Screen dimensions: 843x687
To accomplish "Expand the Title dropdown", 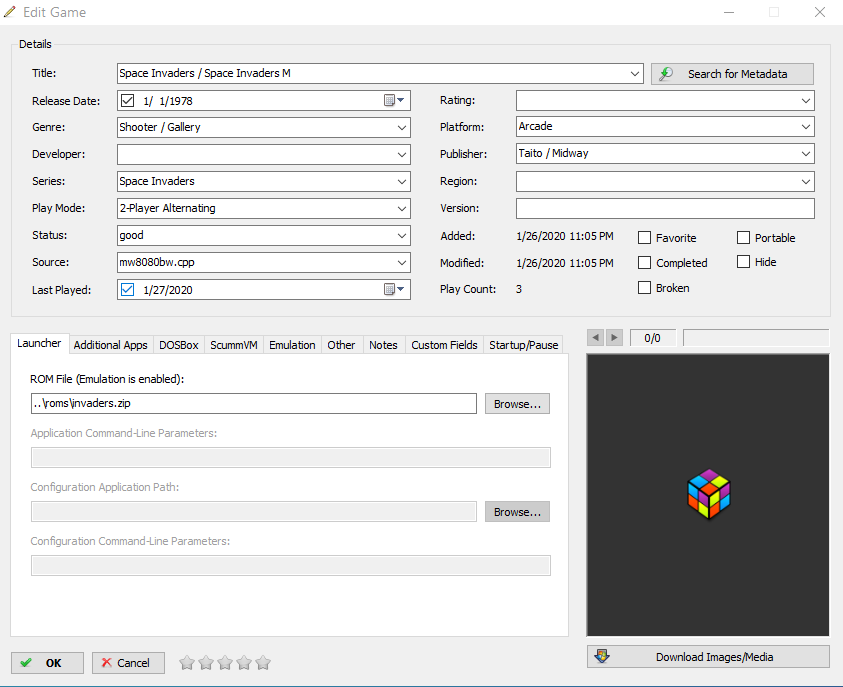I will 635,73.
